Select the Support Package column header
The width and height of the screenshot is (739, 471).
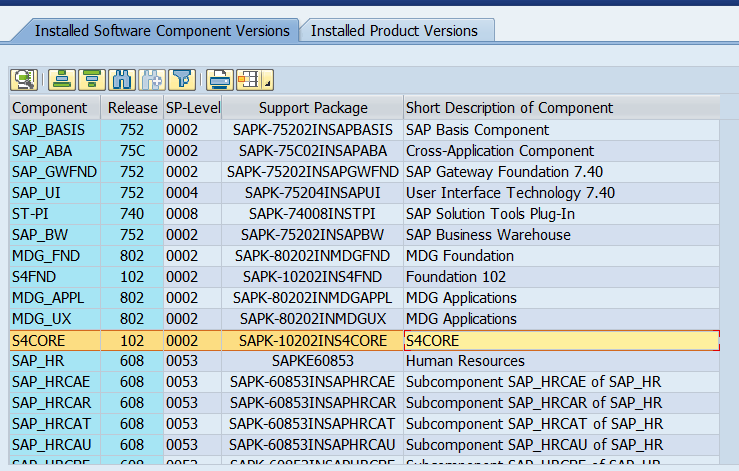(312, 108)
